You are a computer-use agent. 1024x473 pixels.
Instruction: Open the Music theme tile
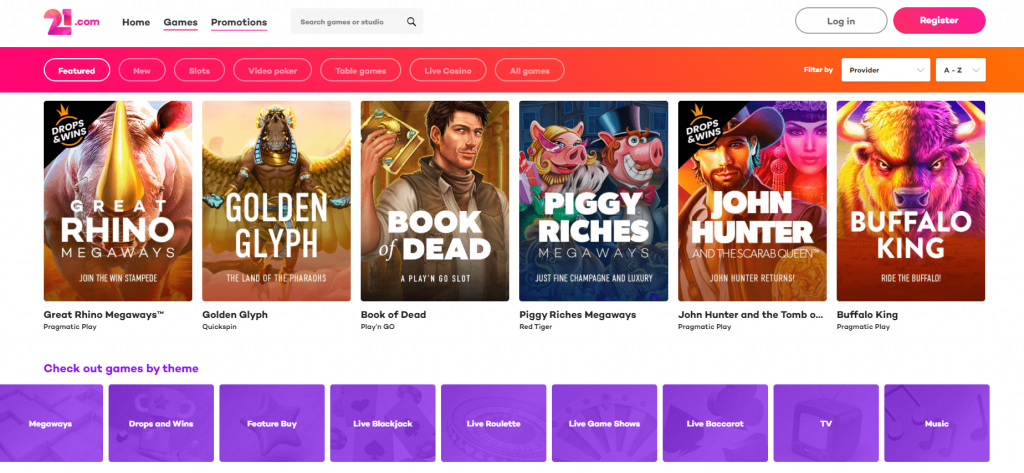point(936,424)
